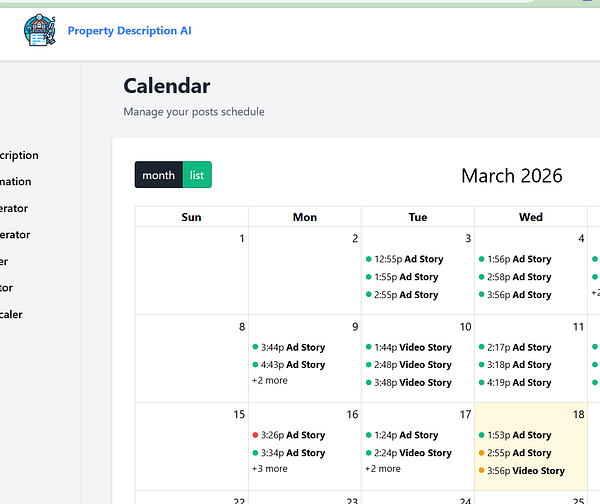The height and width of the screenshot is (504, 600).
Task: Click the Property Description AI logo icon
Action: 40,30
